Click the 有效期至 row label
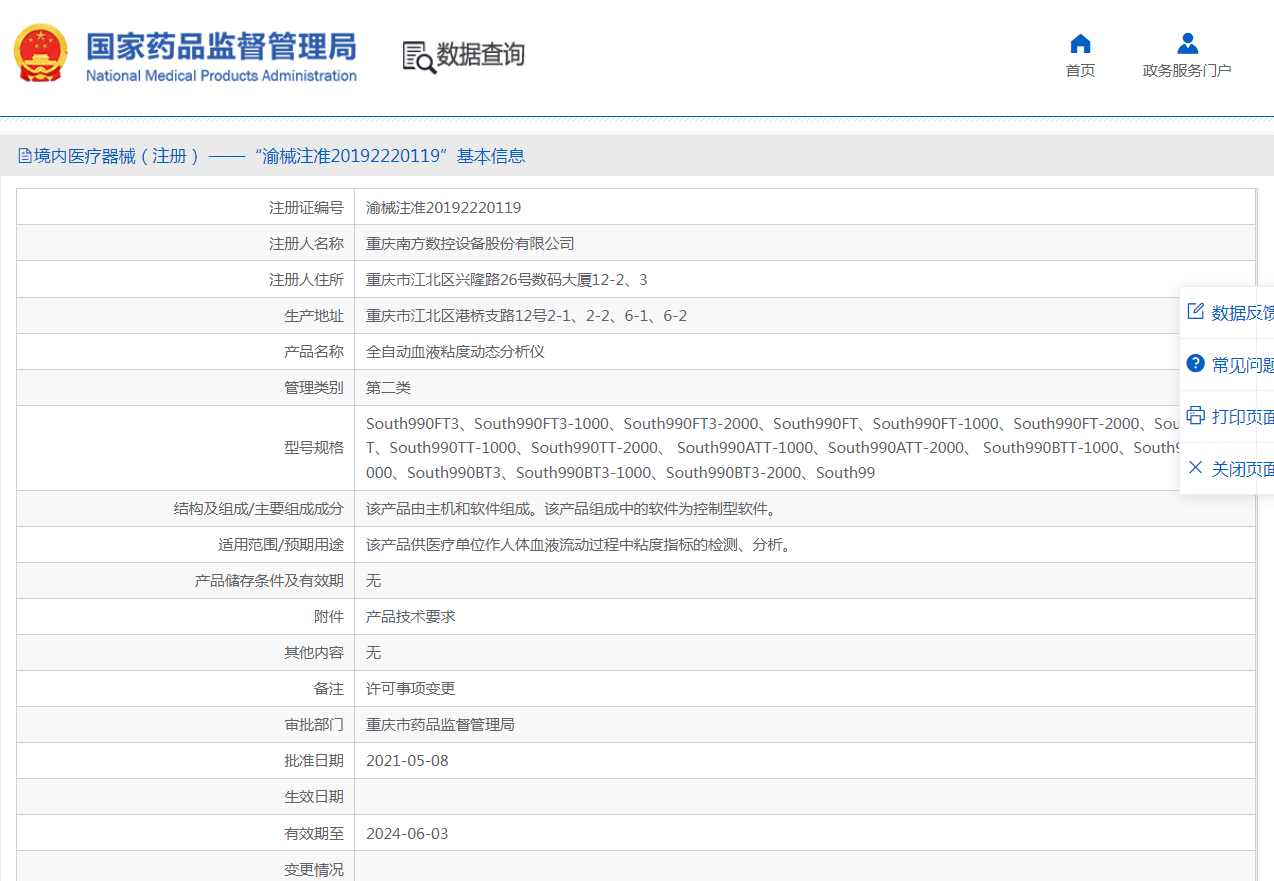The width and height of the screenshot is (1274, 881). click(314, 833)
